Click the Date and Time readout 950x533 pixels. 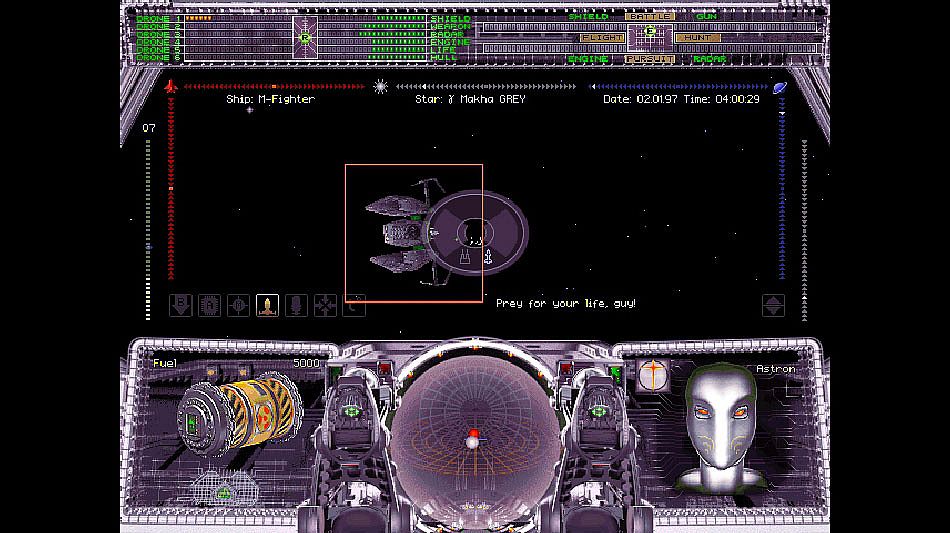tap(681, 99)
